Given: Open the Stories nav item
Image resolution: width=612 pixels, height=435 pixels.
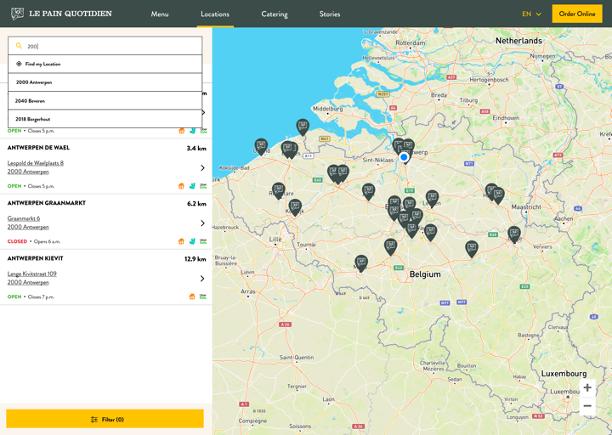Looking at the screenshot, I should tap(329, 14).
